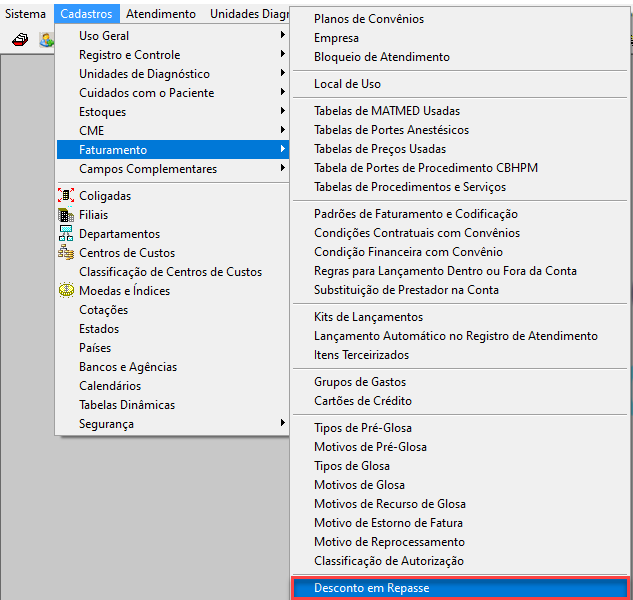
Task: Expand the Faturamento submenu
Action: coord(172,150)
